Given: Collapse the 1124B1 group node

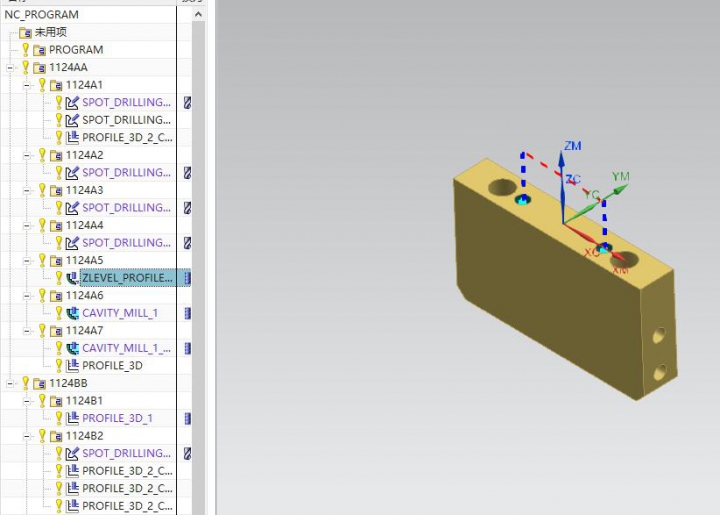Looking at the screenshot, I should (27, 401).
